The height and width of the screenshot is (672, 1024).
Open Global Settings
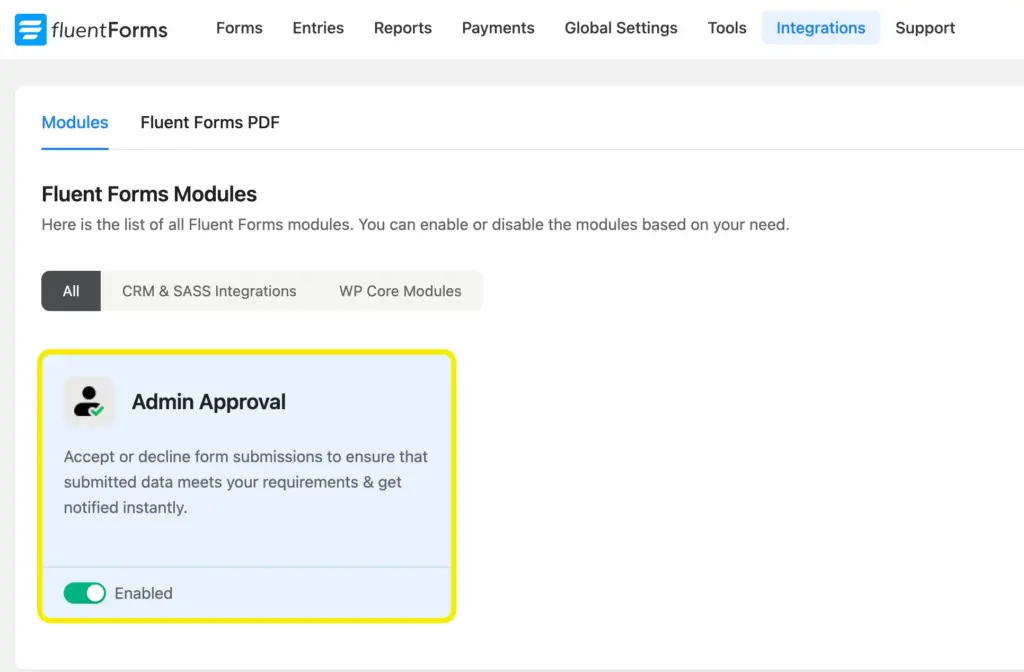click(x=620, y=28)
